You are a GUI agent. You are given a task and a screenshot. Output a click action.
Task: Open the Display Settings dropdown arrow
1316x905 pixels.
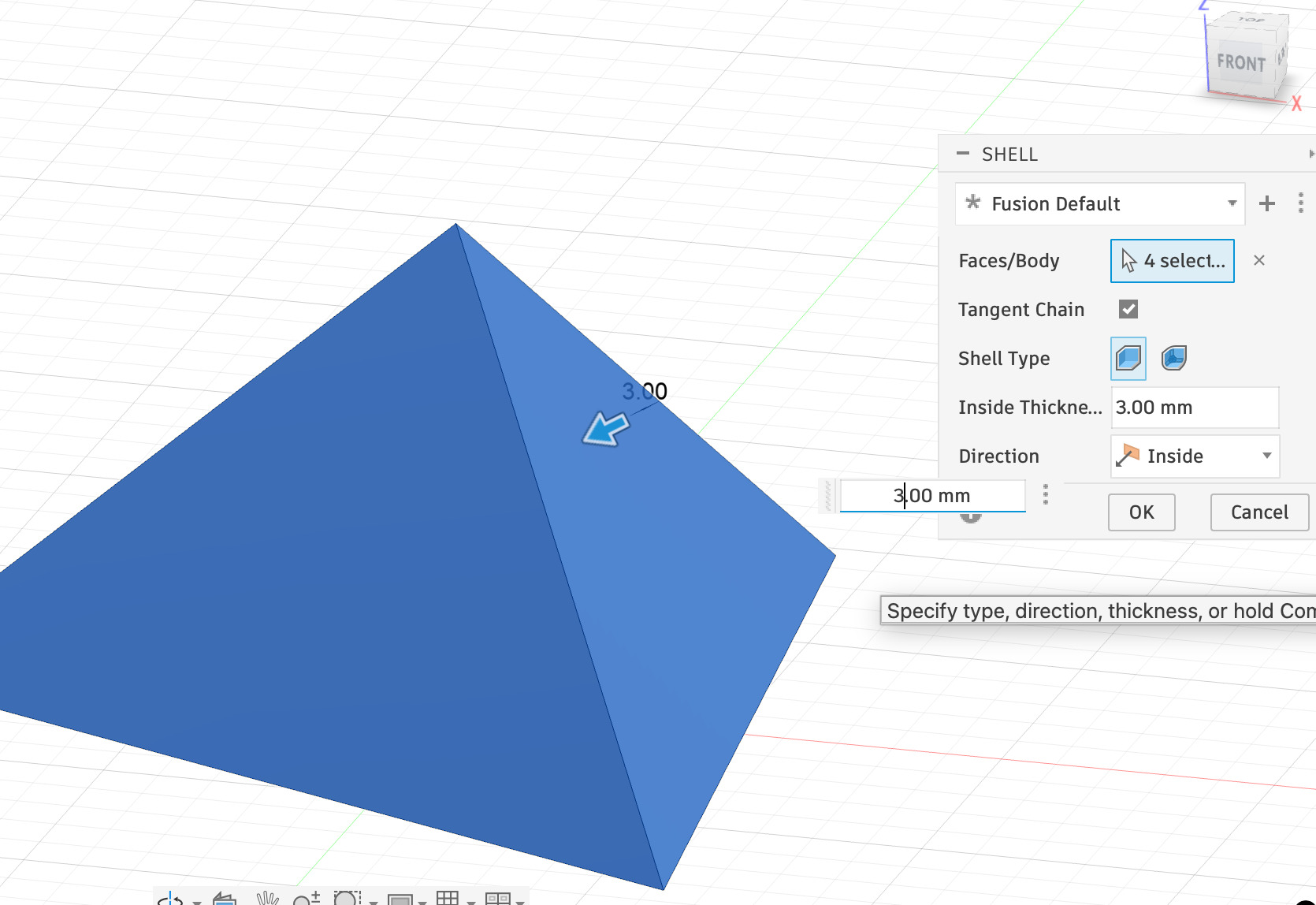tap(423, 902)
